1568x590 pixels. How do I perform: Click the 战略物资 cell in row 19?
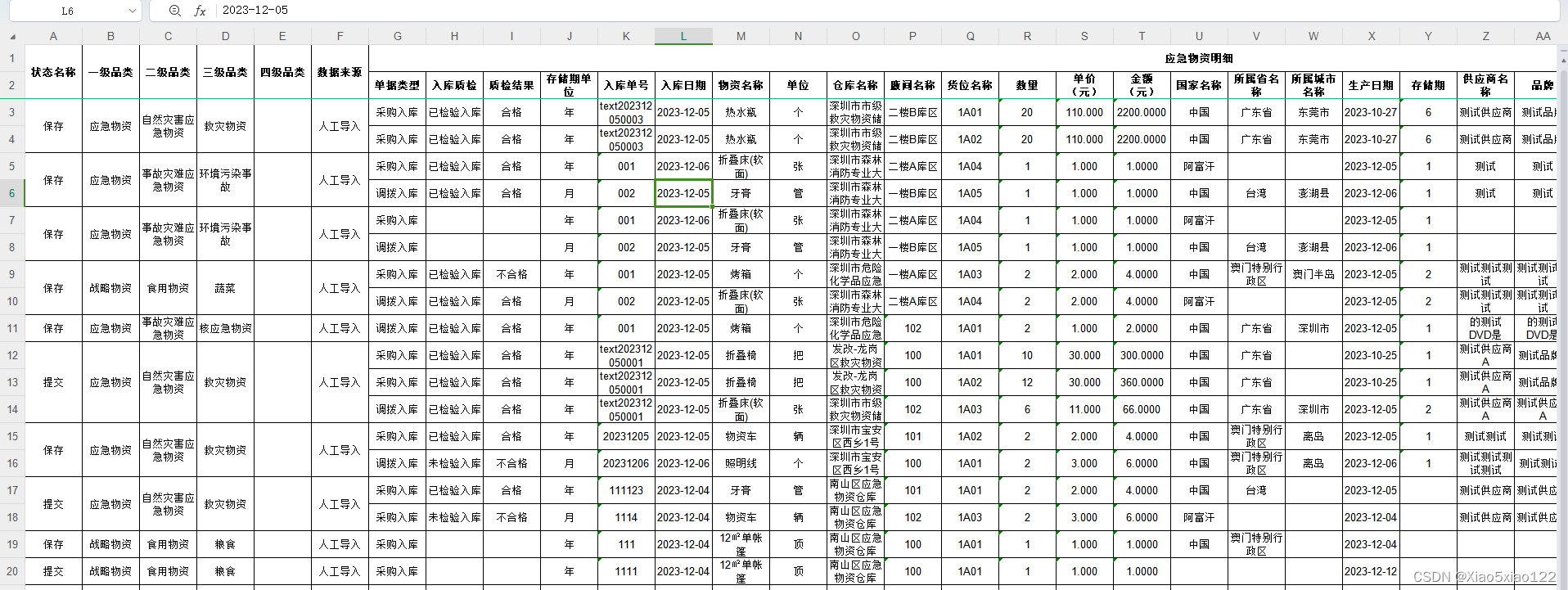[x=110, y=544]
